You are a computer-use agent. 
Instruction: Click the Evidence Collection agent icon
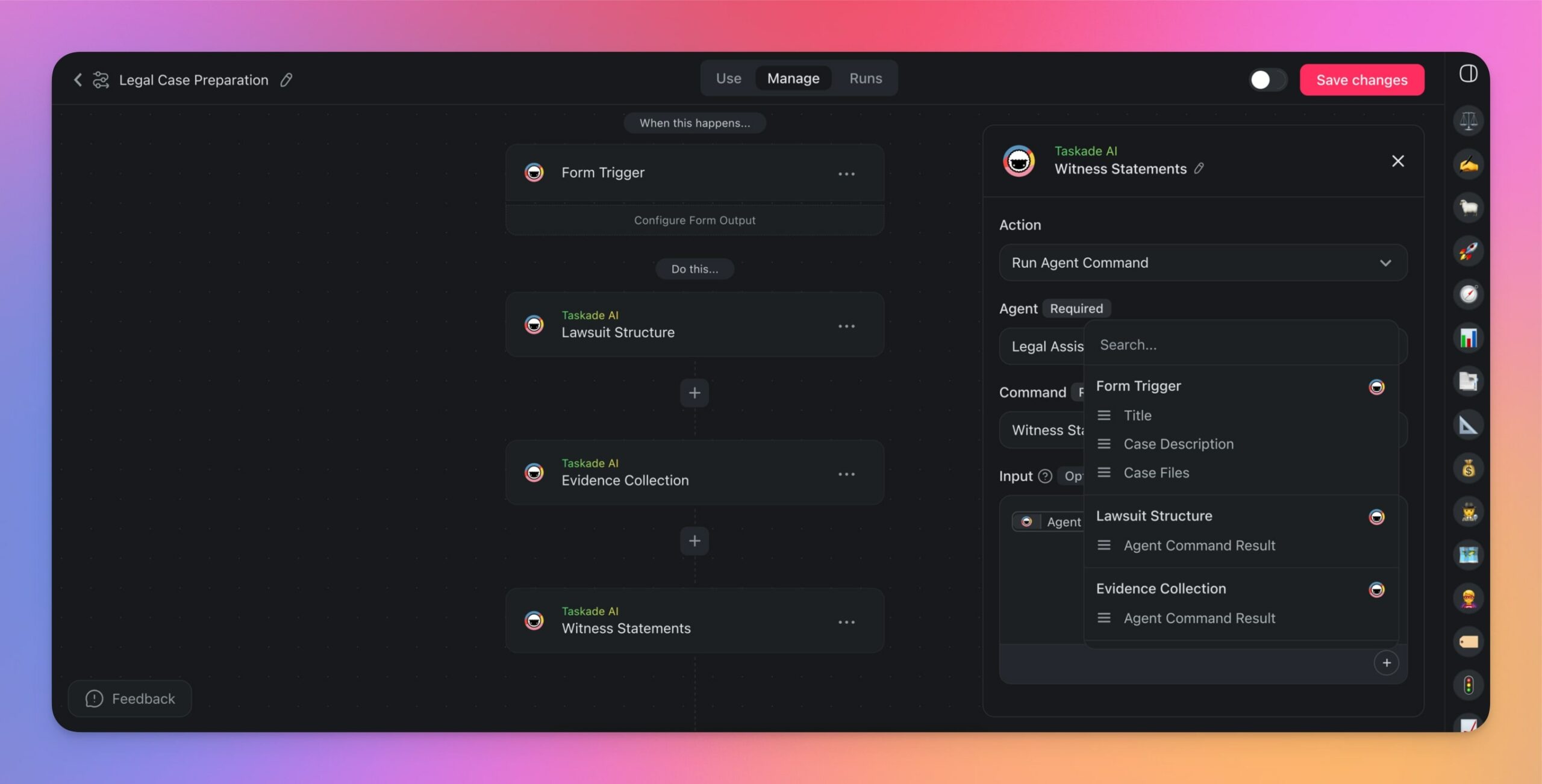[534, 473]
